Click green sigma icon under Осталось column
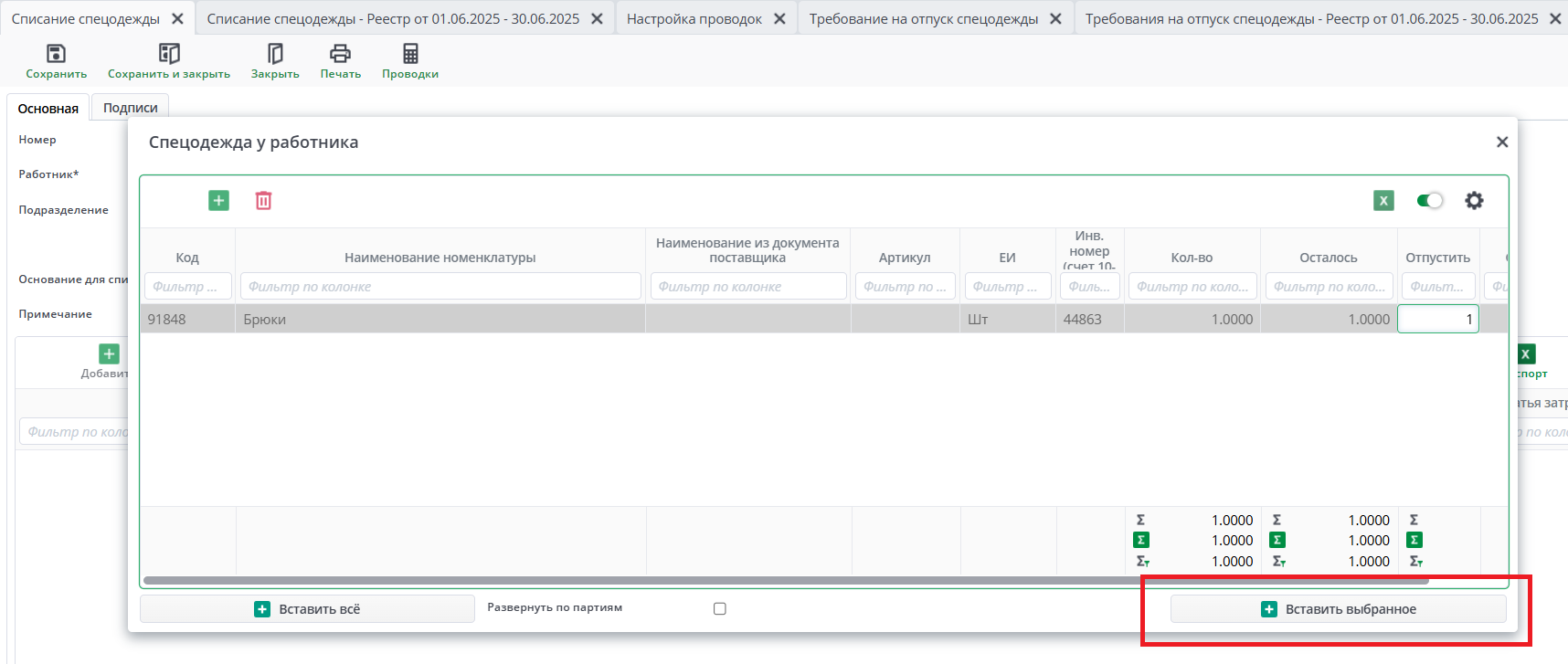1568x664 pixels. [1277, 540]
